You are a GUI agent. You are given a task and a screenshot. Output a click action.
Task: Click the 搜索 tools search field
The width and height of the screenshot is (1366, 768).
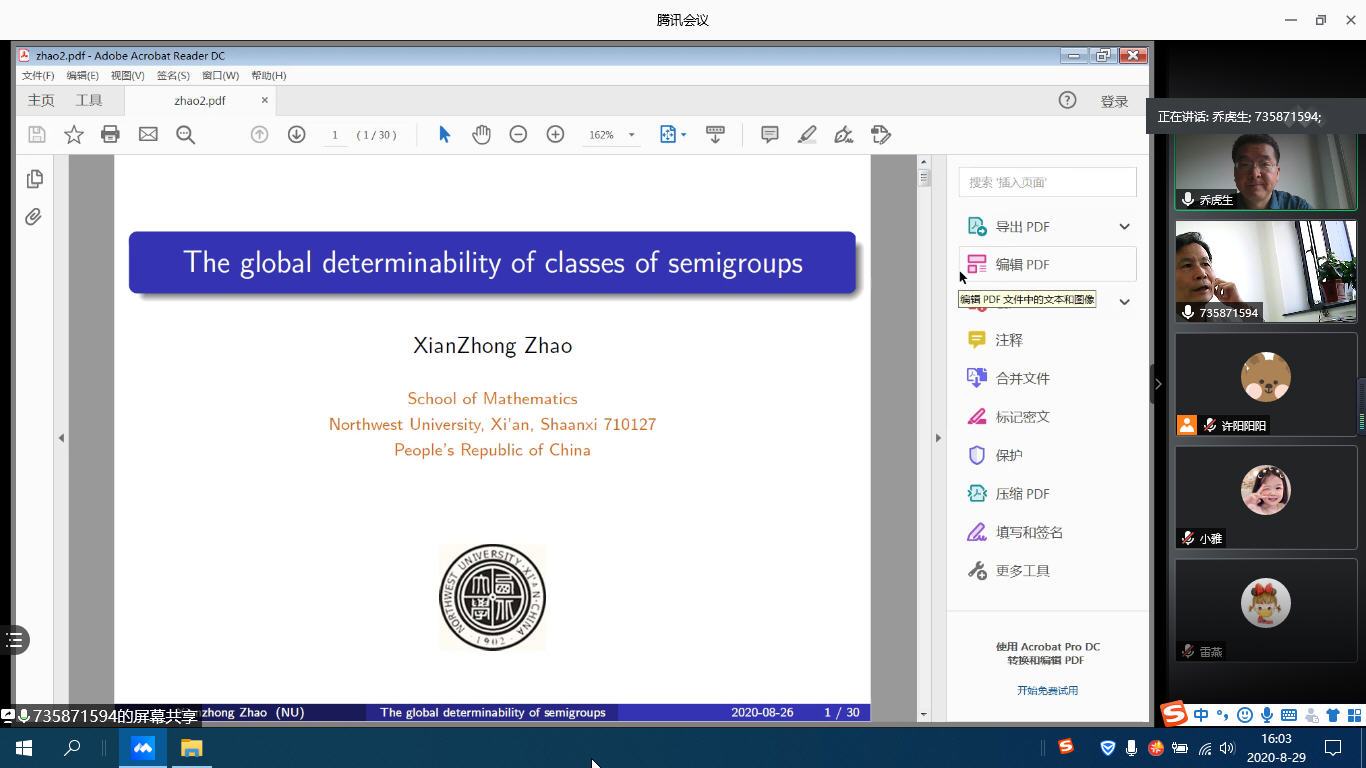tap(1047, 182)
